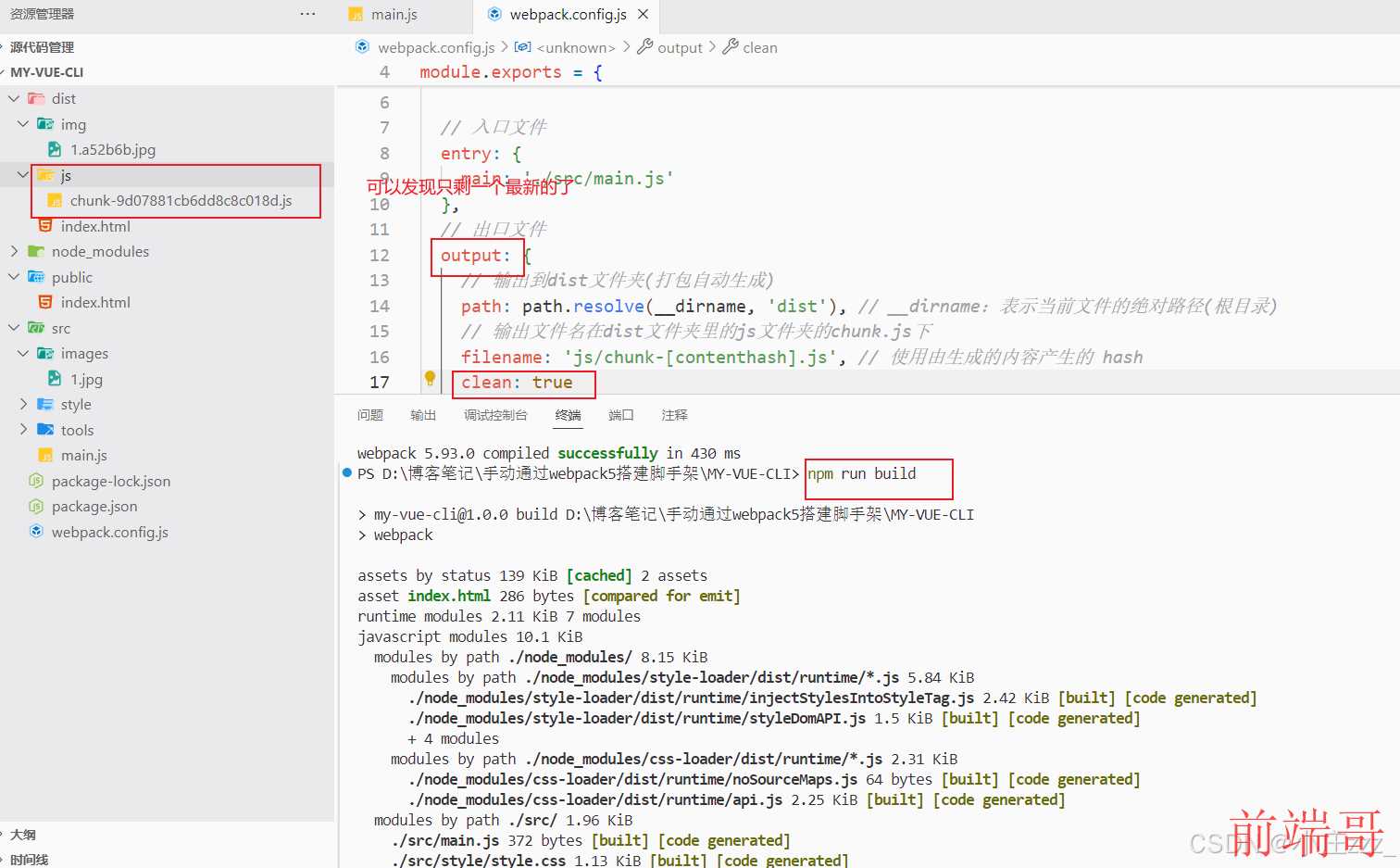Open package-lock.json in the explorer
Viewport: 1400px width, 868px height.
click(x=111, y=481)
